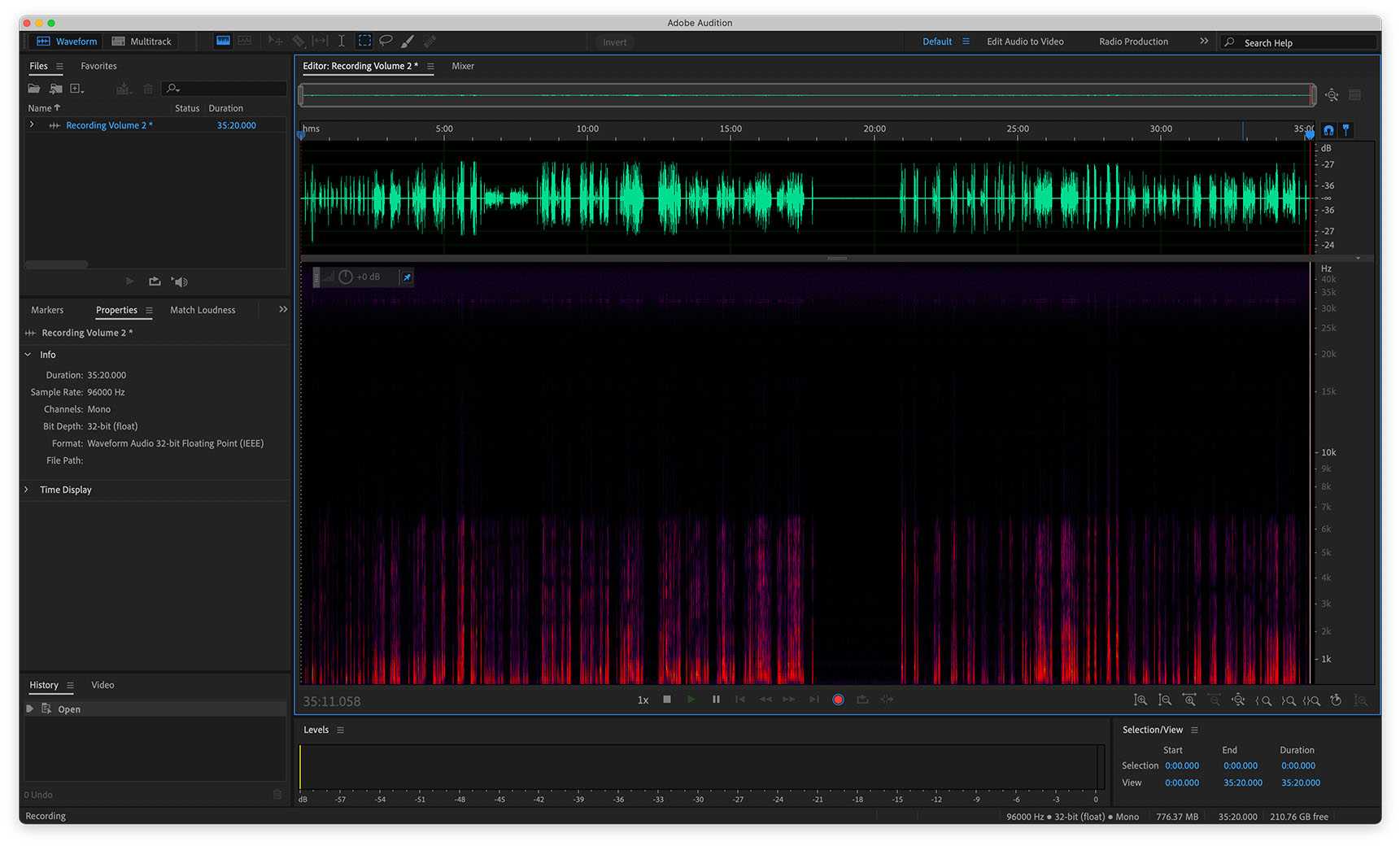Image resolution: width=1400 pixels, height=846 pixels.
Task: Click the Open File folder icon
Action: (x=34, y=89)
